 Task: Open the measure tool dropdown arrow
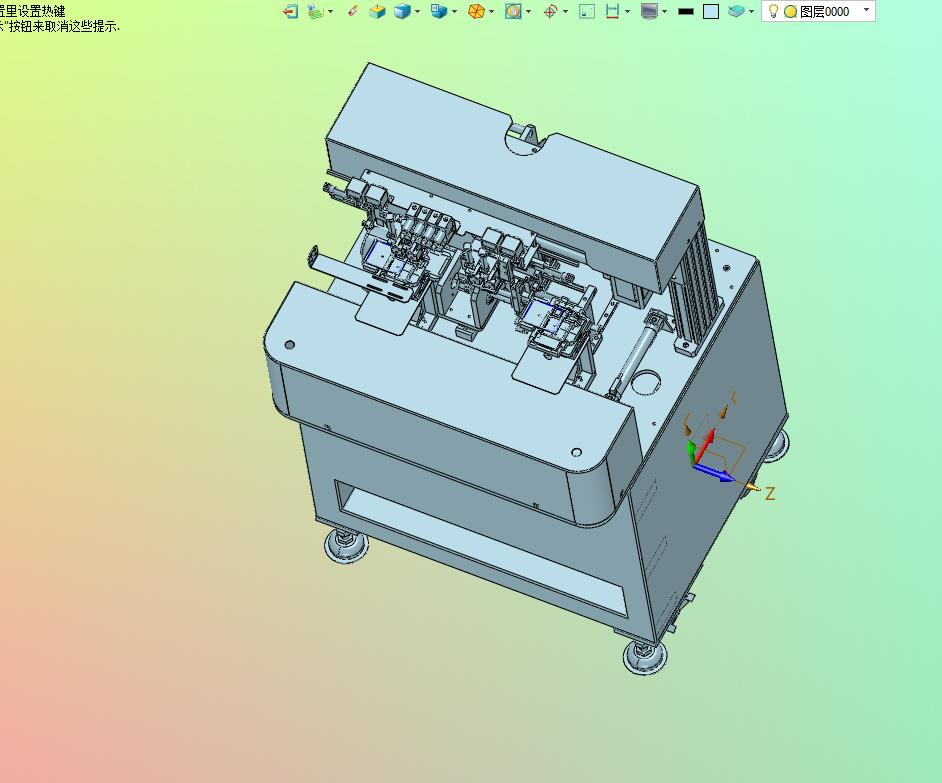pos(627,11)
